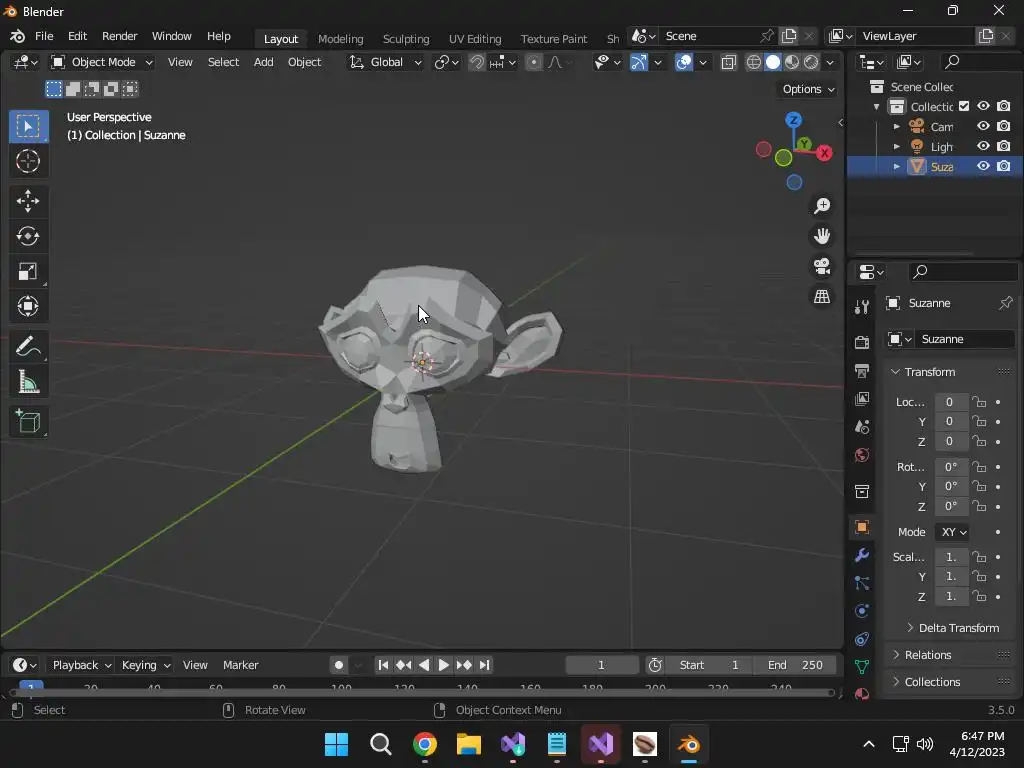Select the Scale tool
This screenshot has height=768, width=1024.
point(28,272)
